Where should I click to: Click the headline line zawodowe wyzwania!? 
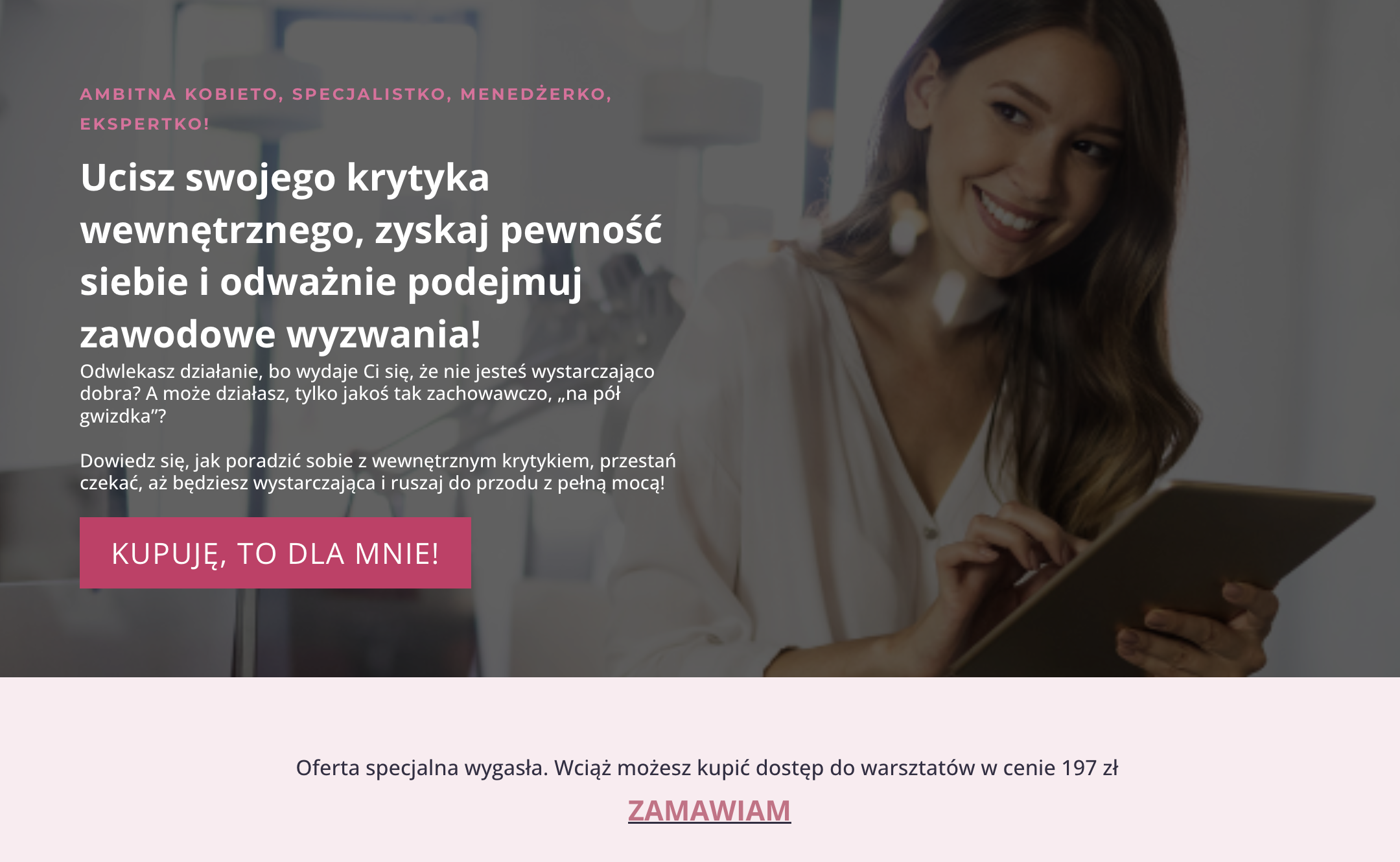coord(281,334)
